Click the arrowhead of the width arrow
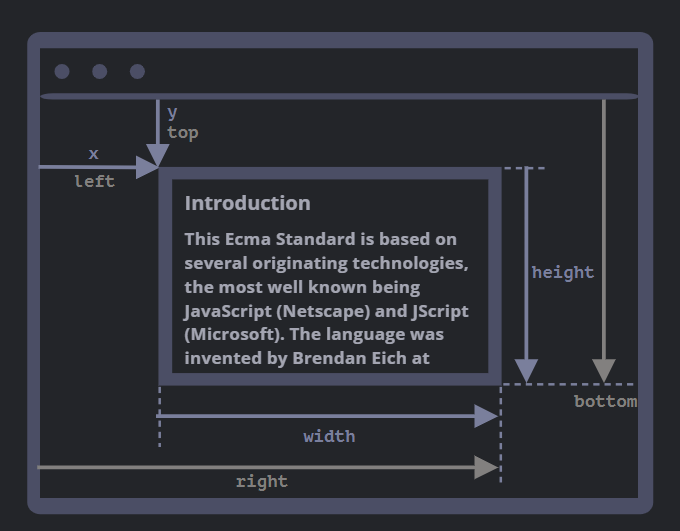 (486, 416)
